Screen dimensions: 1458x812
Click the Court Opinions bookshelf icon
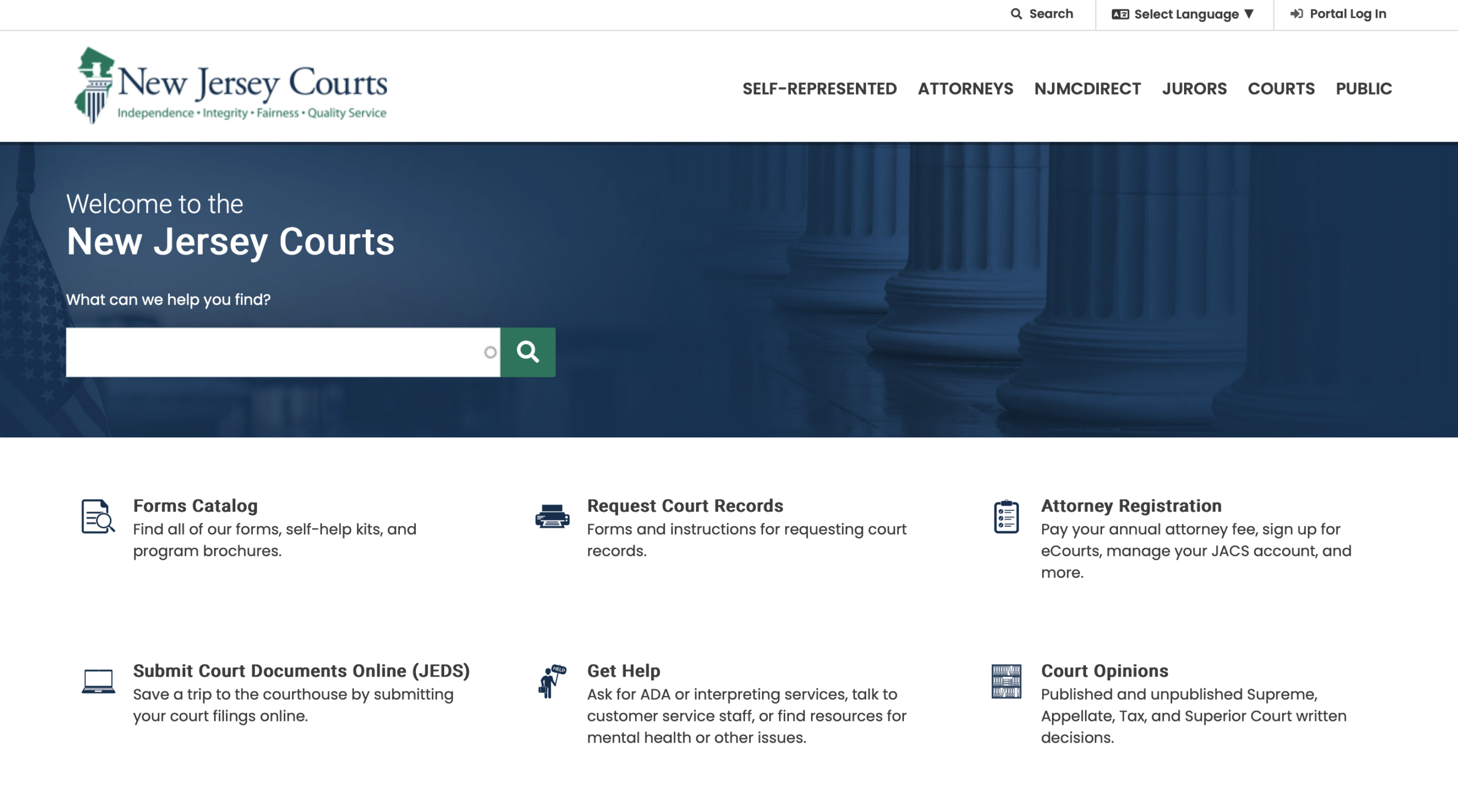[x=1006, y=681]
